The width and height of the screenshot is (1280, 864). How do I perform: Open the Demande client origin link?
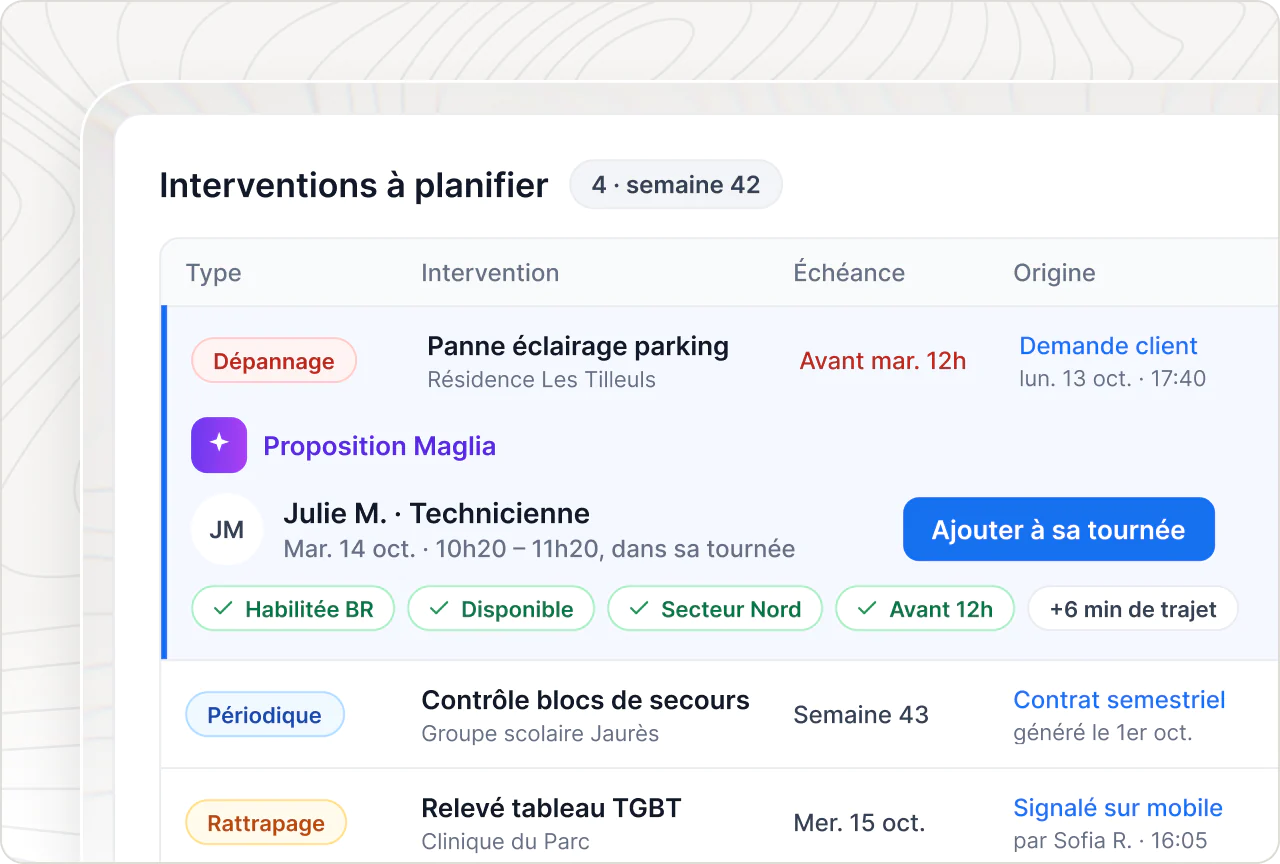pyautogui.click(x=1108, y=346)
